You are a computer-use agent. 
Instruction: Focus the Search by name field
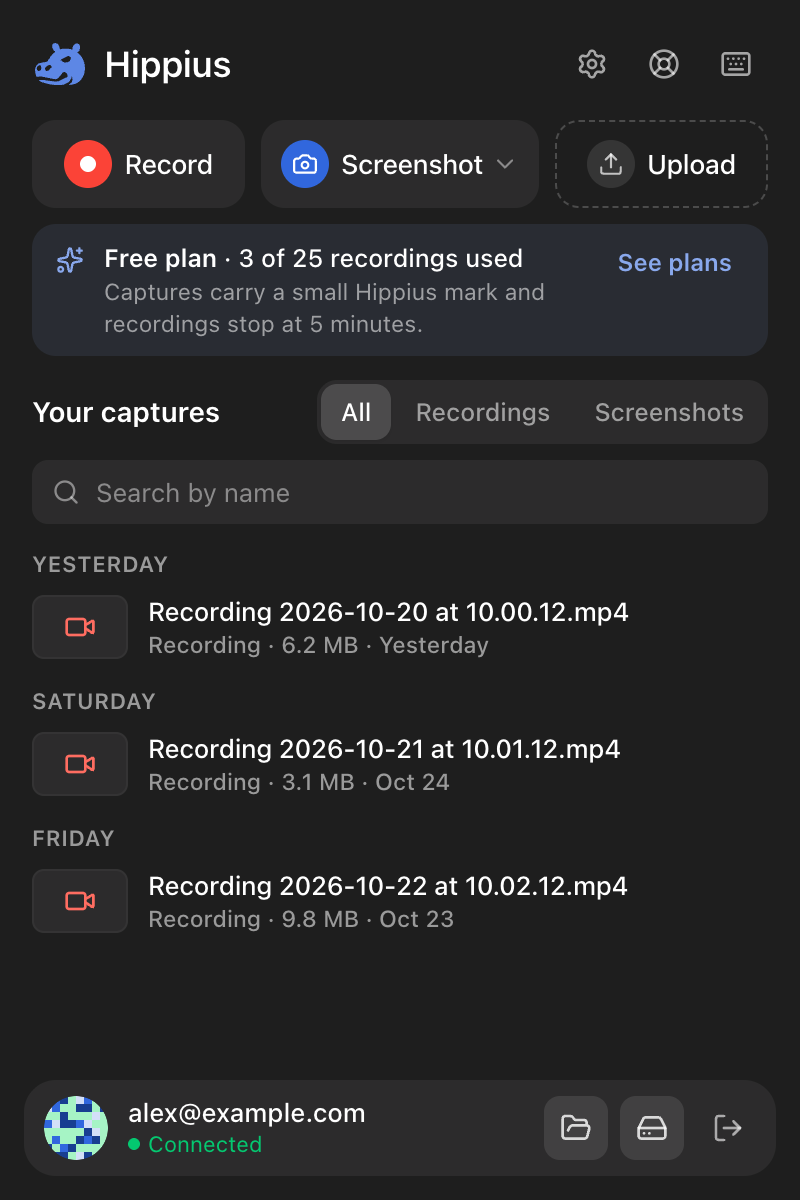(x=400, y=492)
